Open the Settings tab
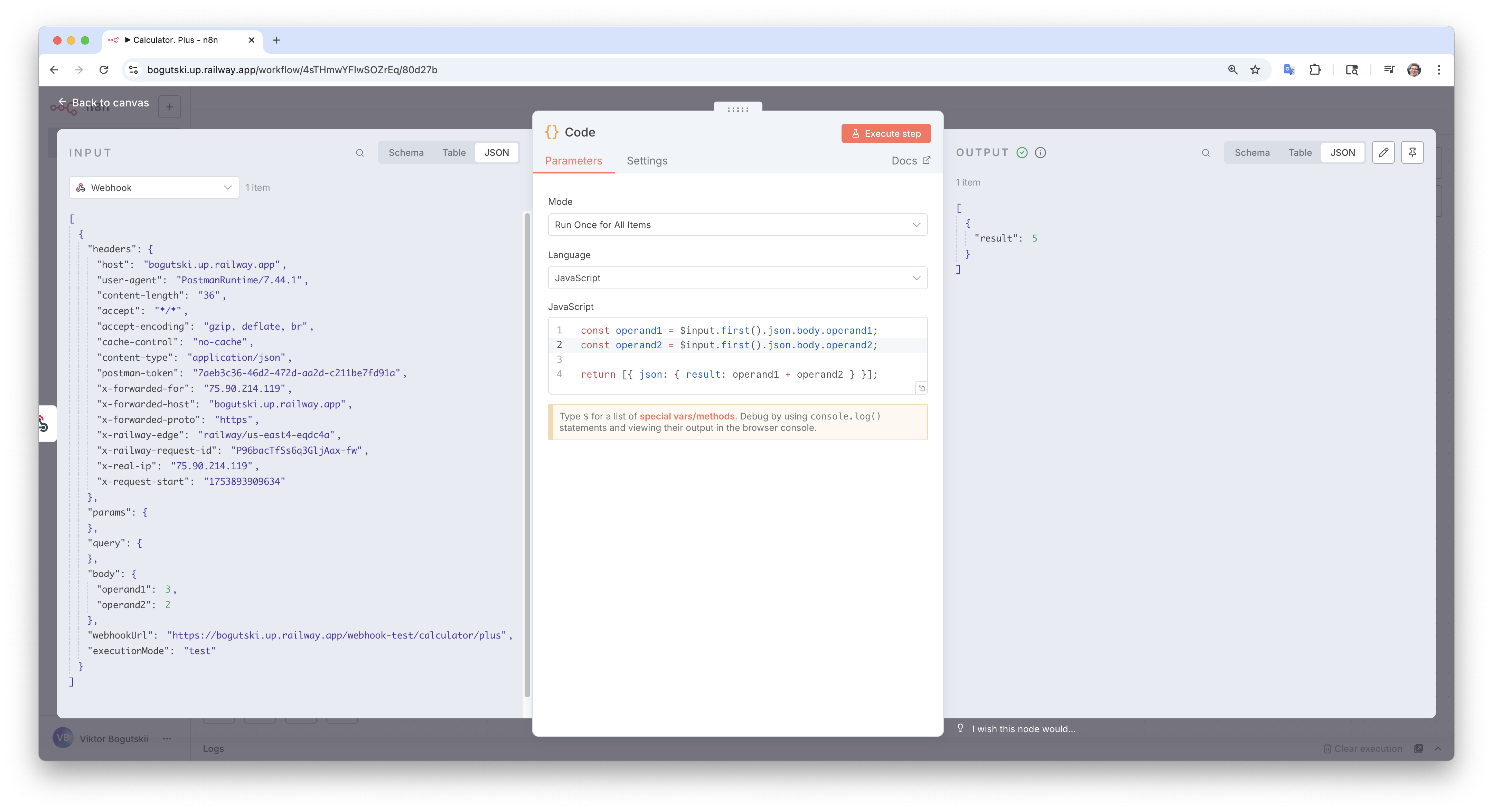The height and width of the screenshot is (812, 1493). tap(647, 161)
